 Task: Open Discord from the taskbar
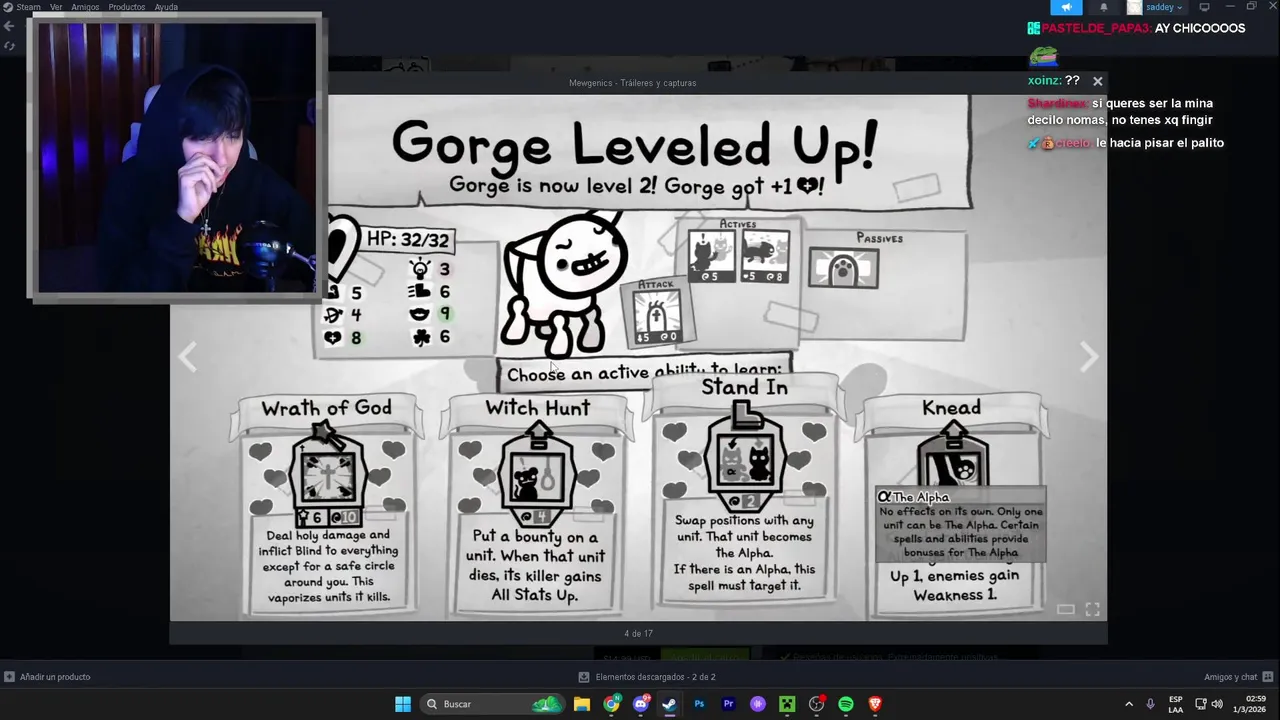(641, 704)
